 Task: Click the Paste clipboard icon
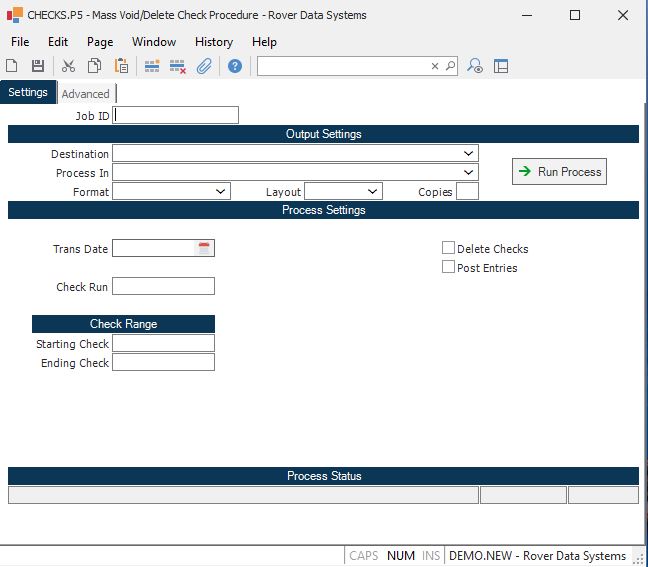(x=121, y=66)
